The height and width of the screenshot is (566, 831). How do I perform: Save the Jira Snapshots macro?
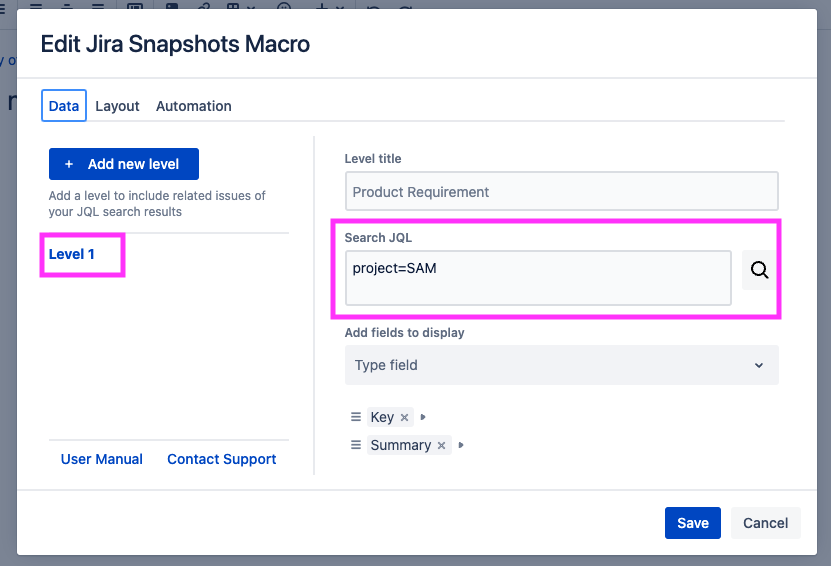tap(693, 523)
